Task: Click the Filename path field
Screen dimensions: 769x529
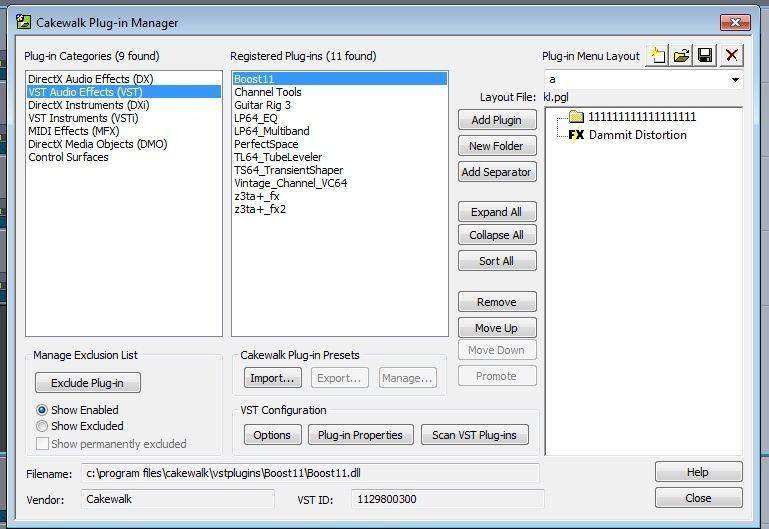Action: (310, 473)
